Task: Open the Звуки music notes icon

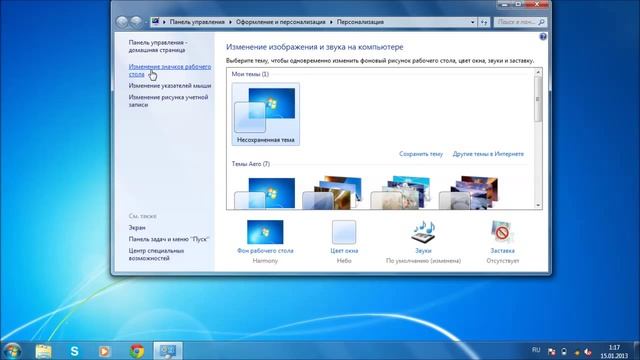Action: point(423,232)
